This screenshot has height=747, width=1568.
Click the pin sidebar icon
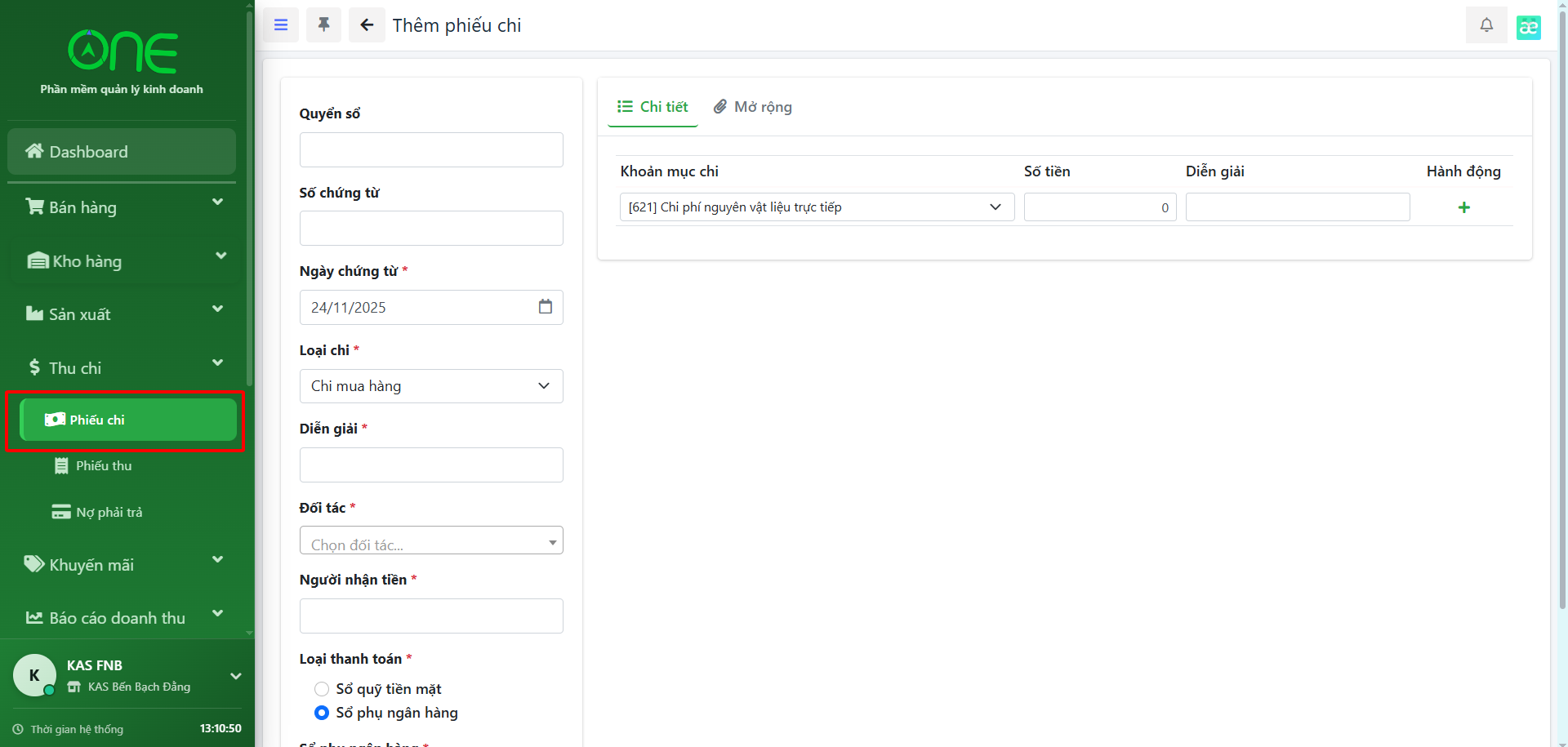pos(323,25)
